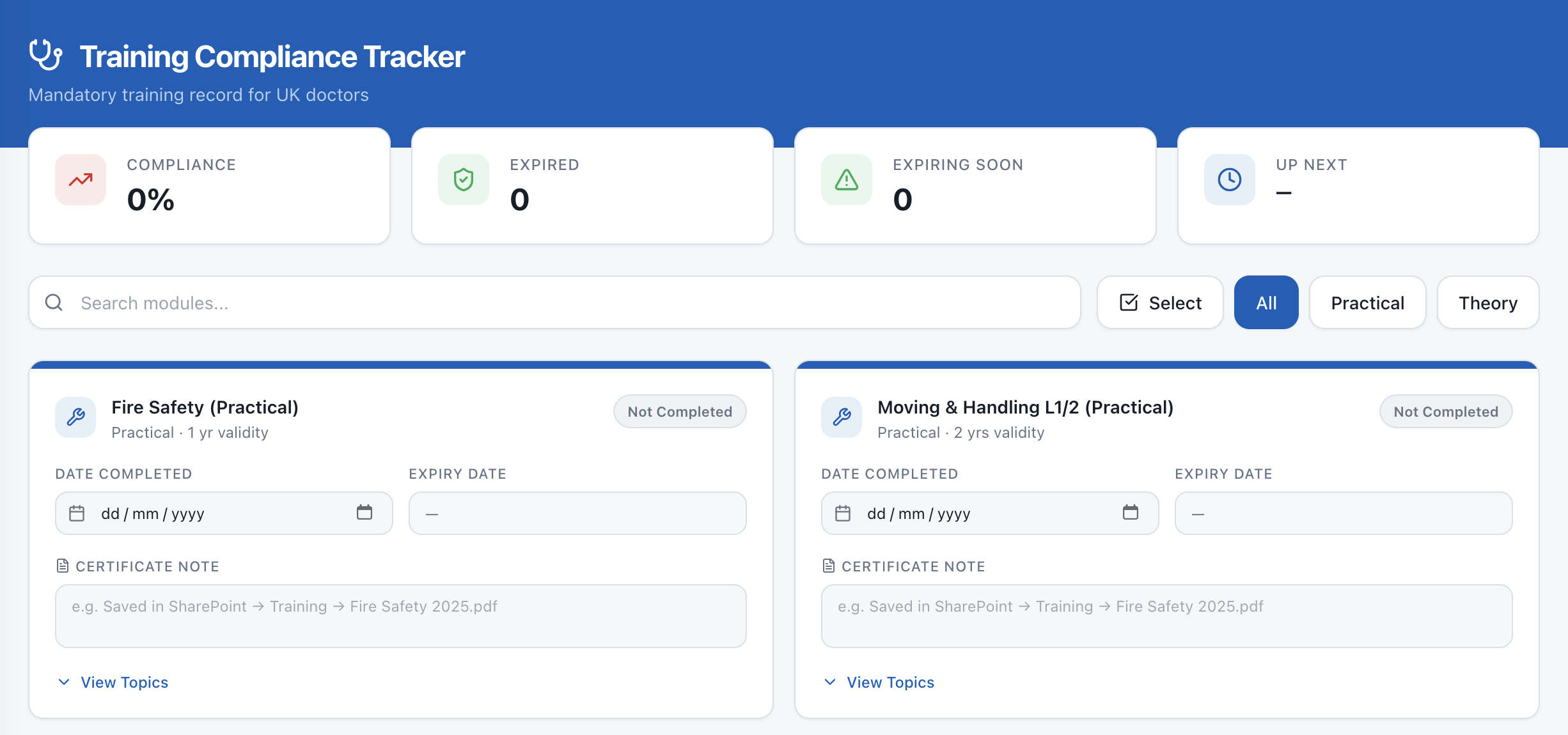
Task: Filter modules by Theory
Action: click(1487, 302)
